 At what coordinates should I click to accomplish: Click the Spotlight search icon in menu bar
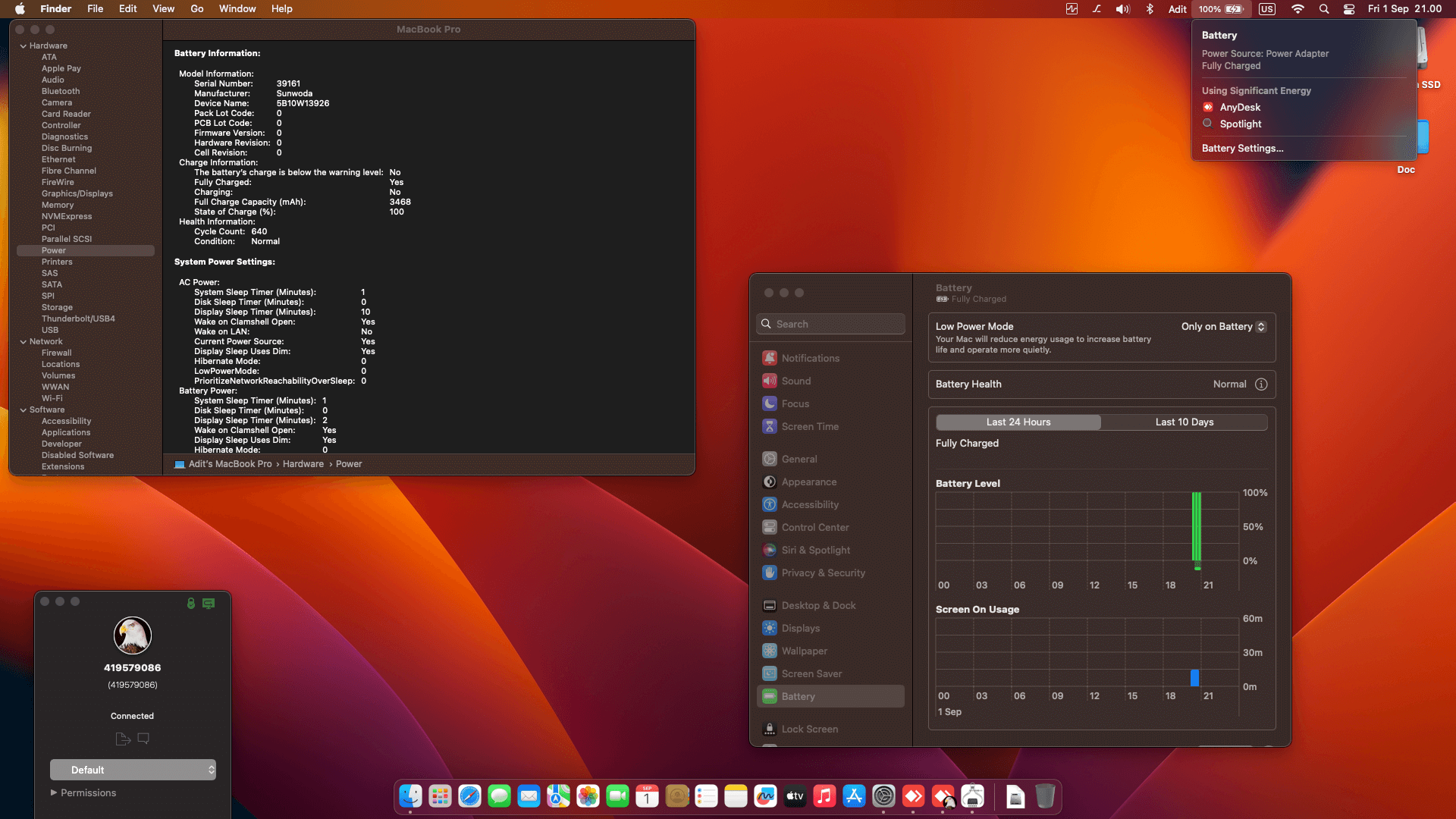(x=1323, y=9)
